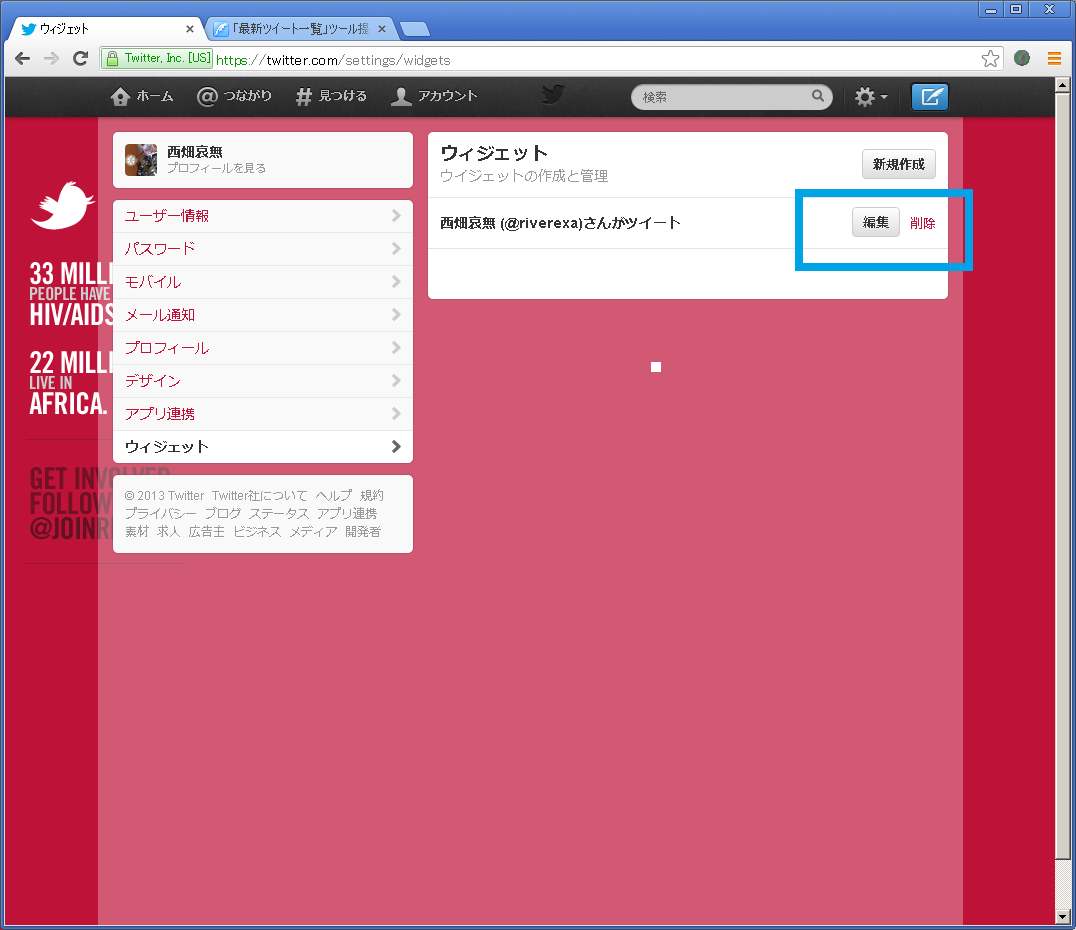Click the 新規作成 button
The image size is (1076, 930).
tap(898, 164)
